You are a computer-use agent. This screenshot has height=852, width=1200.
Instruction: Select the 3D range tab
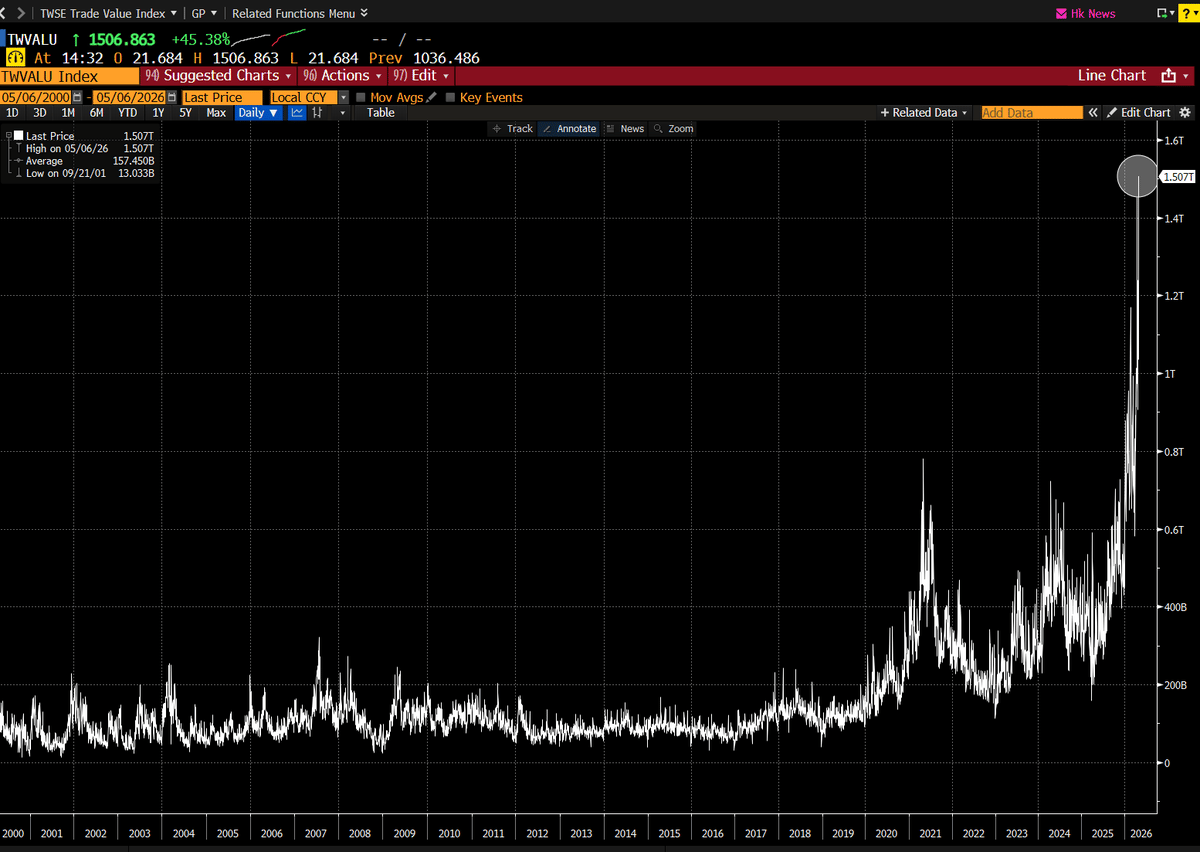tap(40, 113)
